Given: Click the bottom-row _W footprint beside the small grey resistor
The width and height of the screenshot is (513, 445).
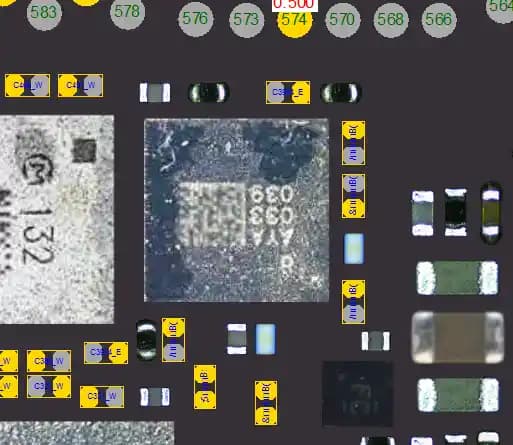Looking at the screenshot, I should point(102,397).
